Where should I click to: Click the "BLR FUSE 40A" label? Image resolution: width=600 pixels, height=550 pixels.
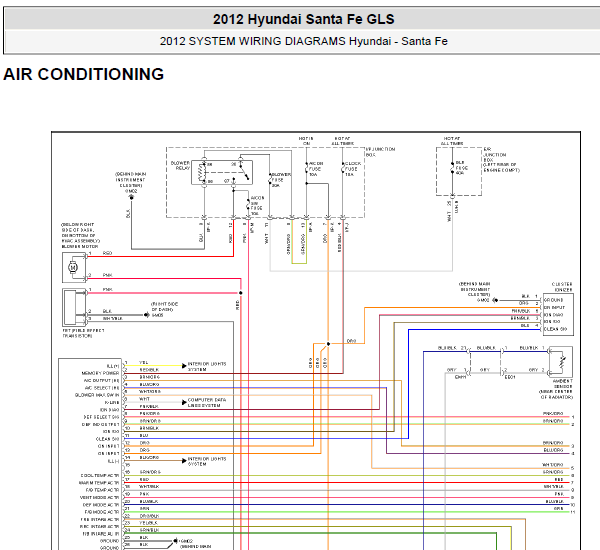(461, 168)
